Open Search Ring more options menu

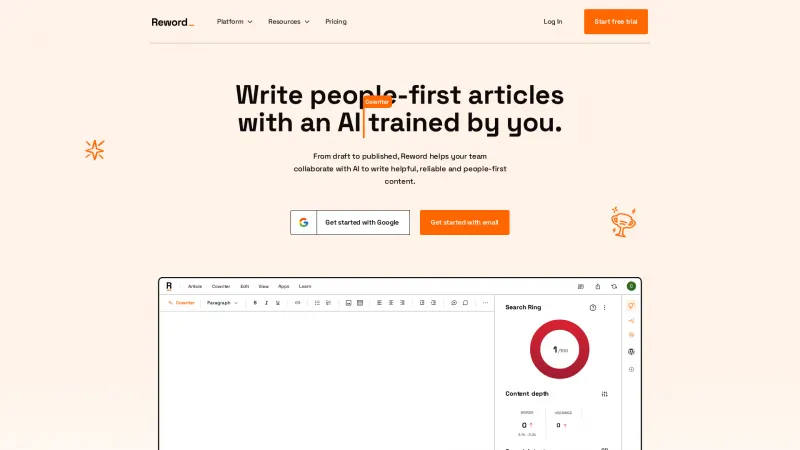[x=605, y=308]
